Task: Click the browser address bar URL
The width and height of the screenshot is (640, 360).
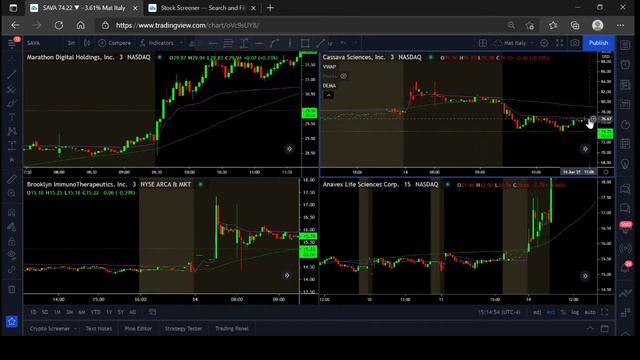Action: tap(188, 25)
